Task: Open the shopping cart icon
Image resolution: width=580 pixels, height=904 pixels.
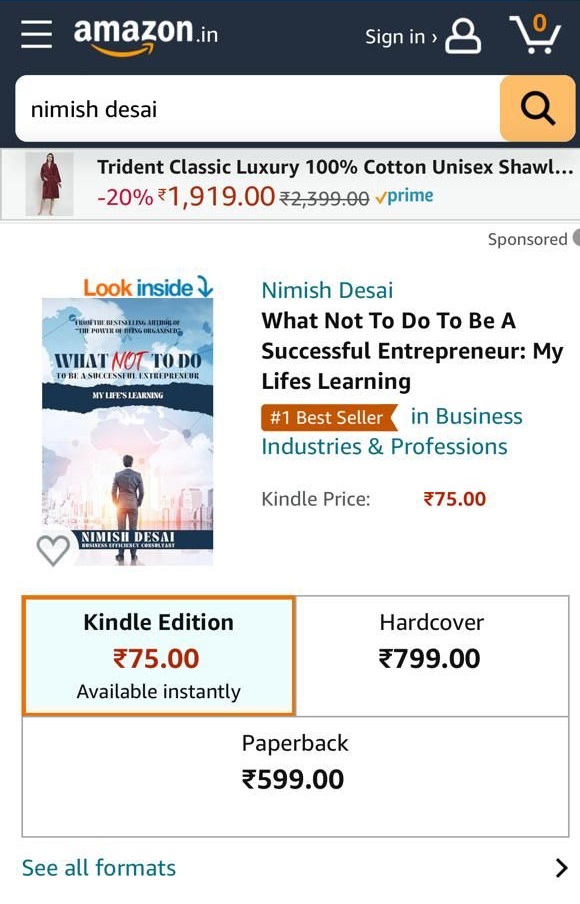Action: 534,34
